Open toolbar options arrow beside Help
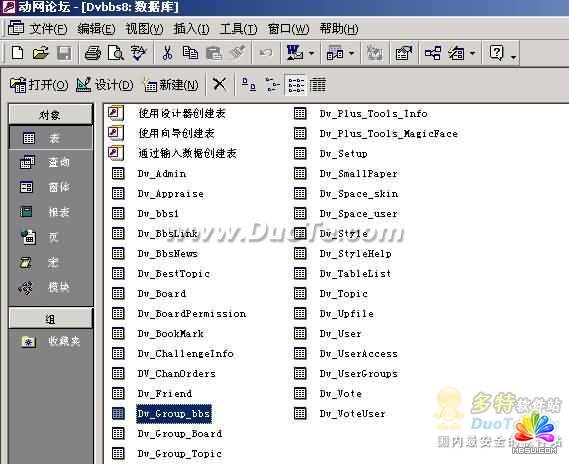 point(513,57)
